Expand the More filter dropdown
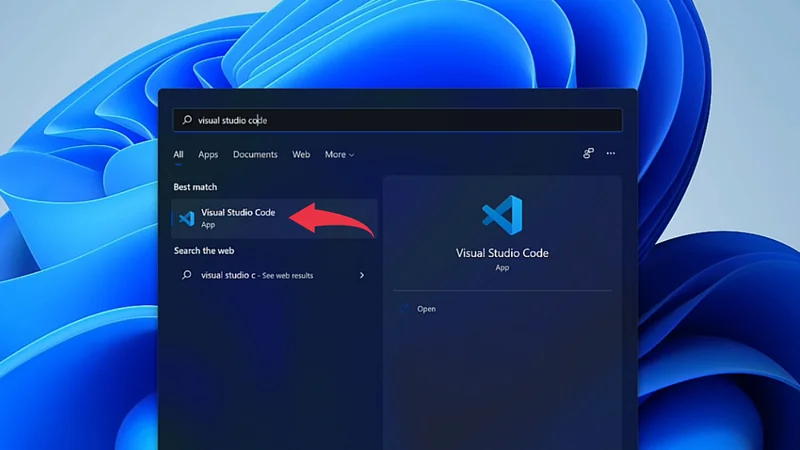 point(339,155)
